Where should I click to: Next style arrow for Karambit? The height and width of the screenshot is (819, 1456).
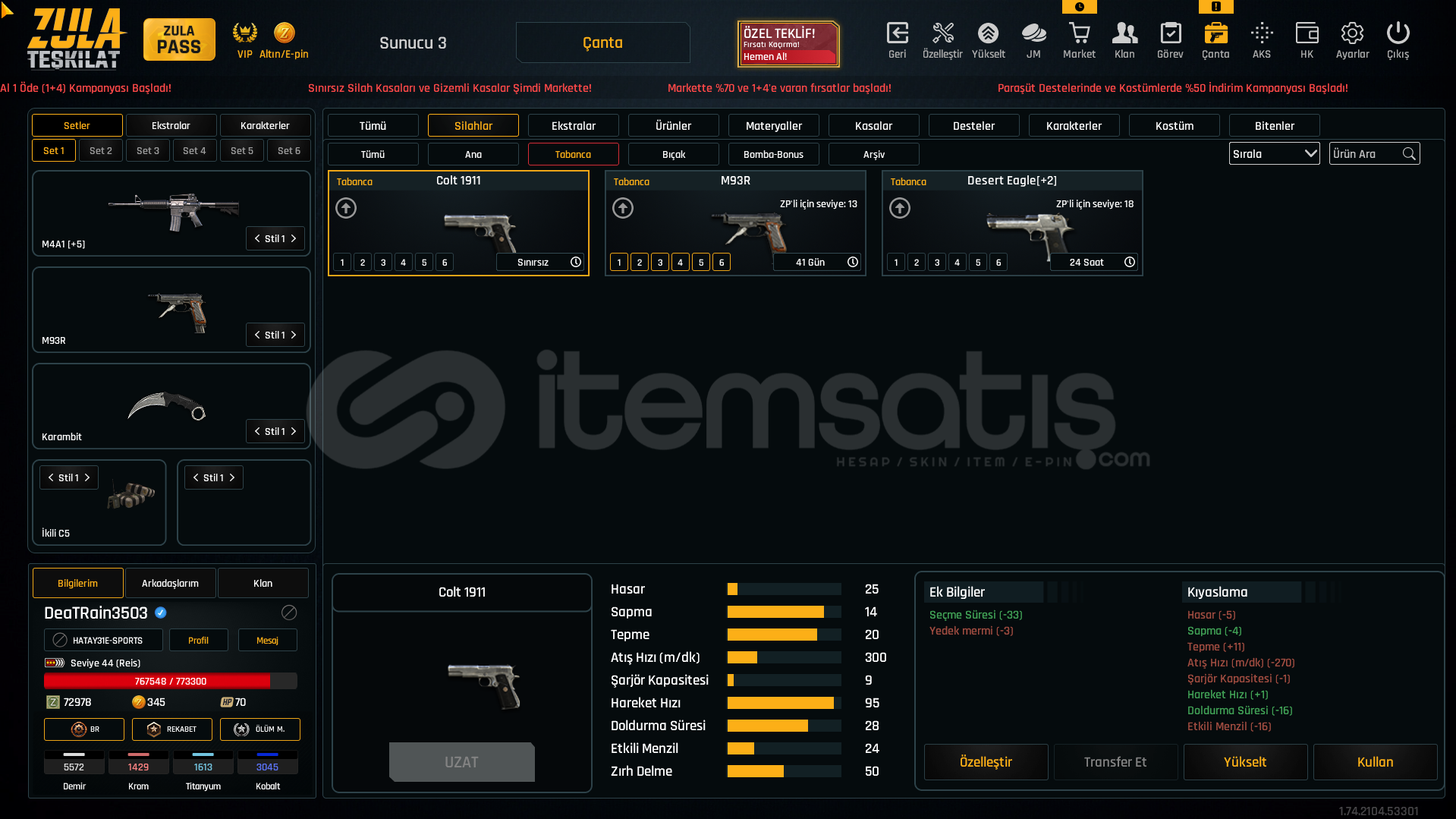point(294,431)
